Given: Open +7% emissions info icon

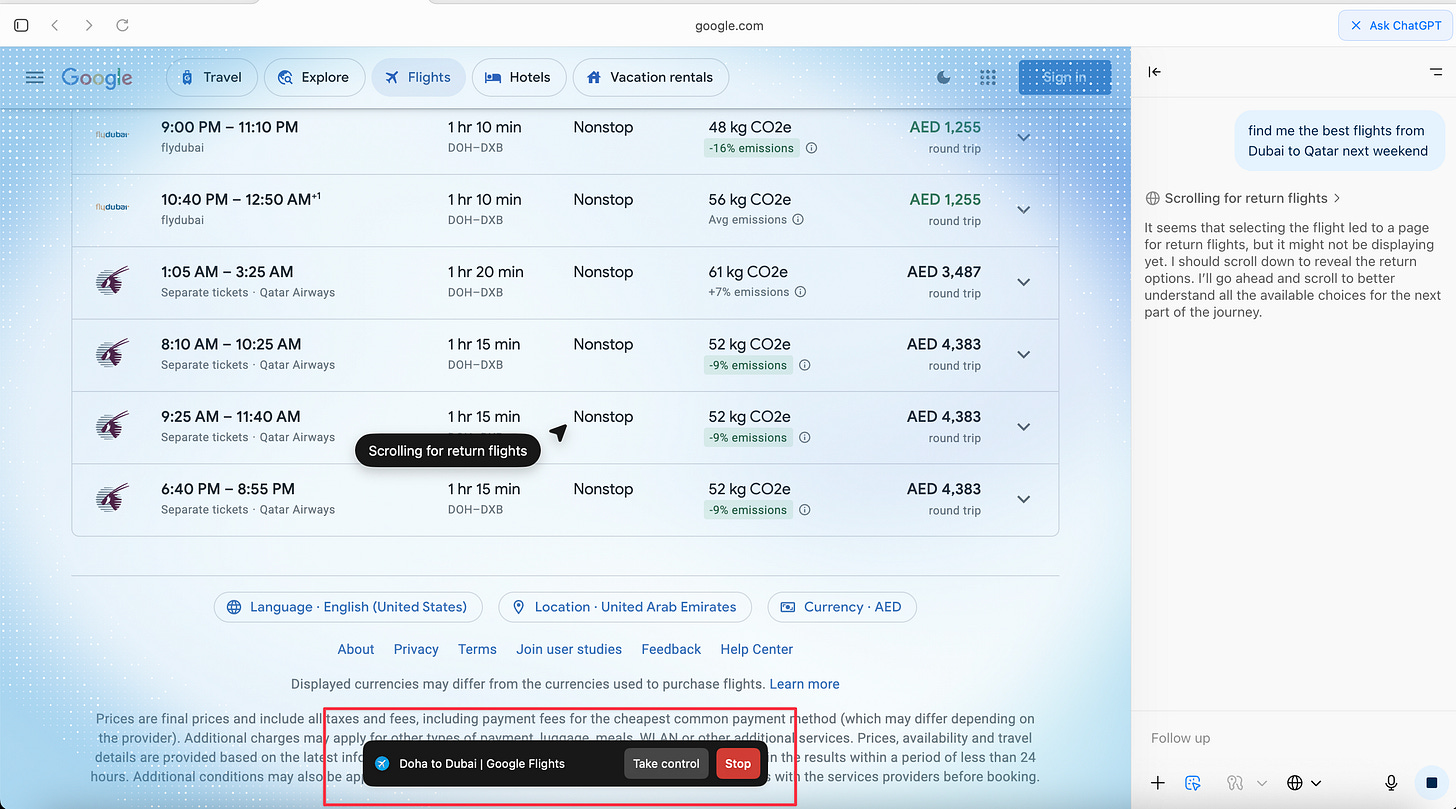Looking at the screenshot, I should pyautogui.click(x=800, y=292).
